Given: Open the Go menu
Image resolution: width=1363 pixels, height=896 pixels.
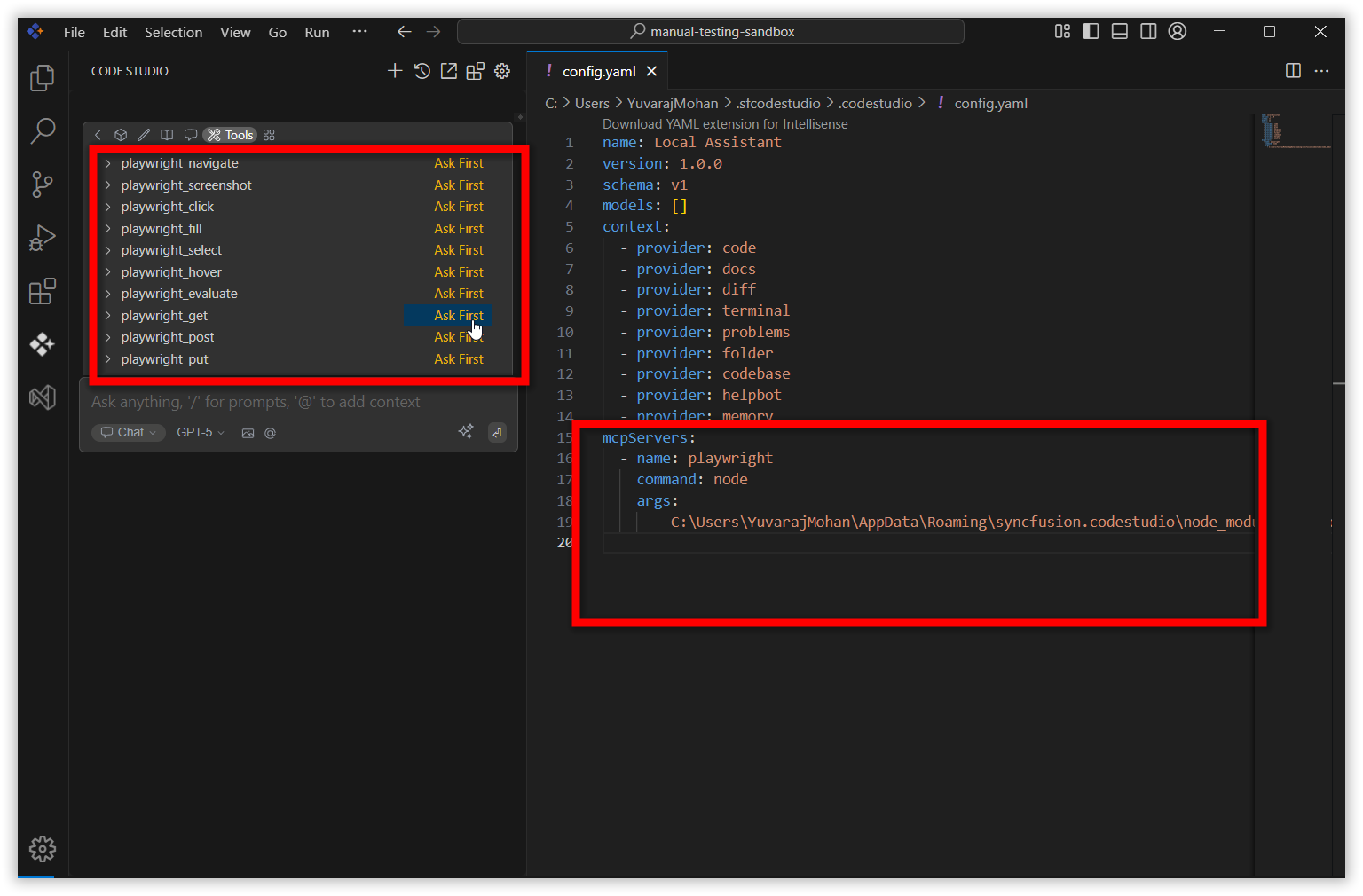Looking at the screenshot, I should pyautogui.click(x=278, y=32).
